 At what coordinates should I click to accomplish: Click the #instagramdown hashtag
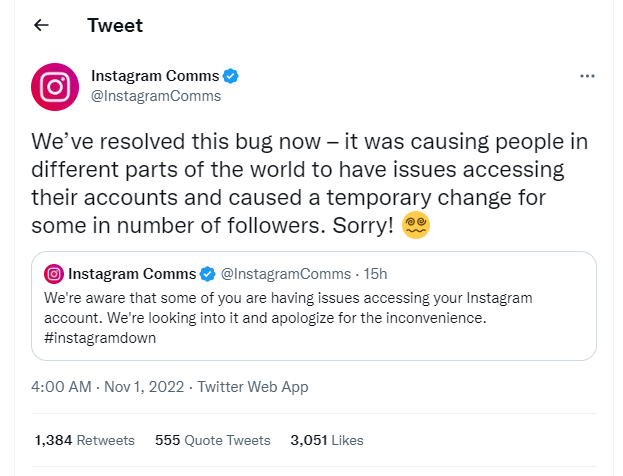(100, 338)
